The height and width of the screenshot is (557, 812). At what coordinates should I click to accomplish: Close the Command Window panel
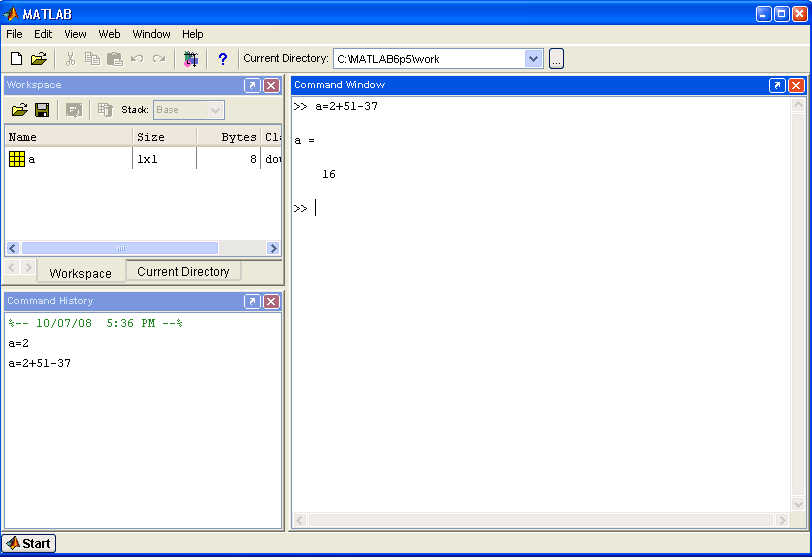796,85
